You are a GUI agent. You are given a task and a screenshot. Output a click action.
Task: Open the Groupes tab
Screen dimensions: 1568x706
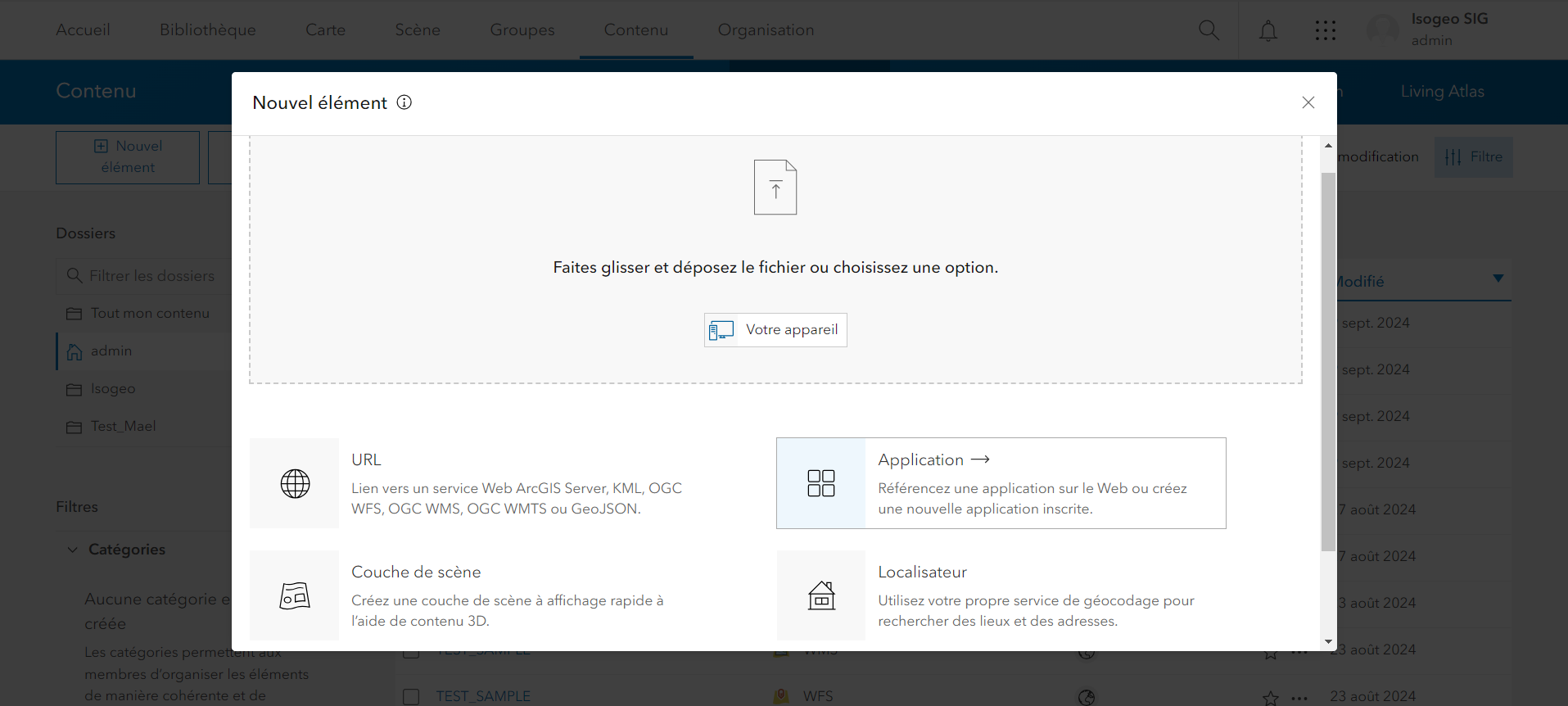522,30
